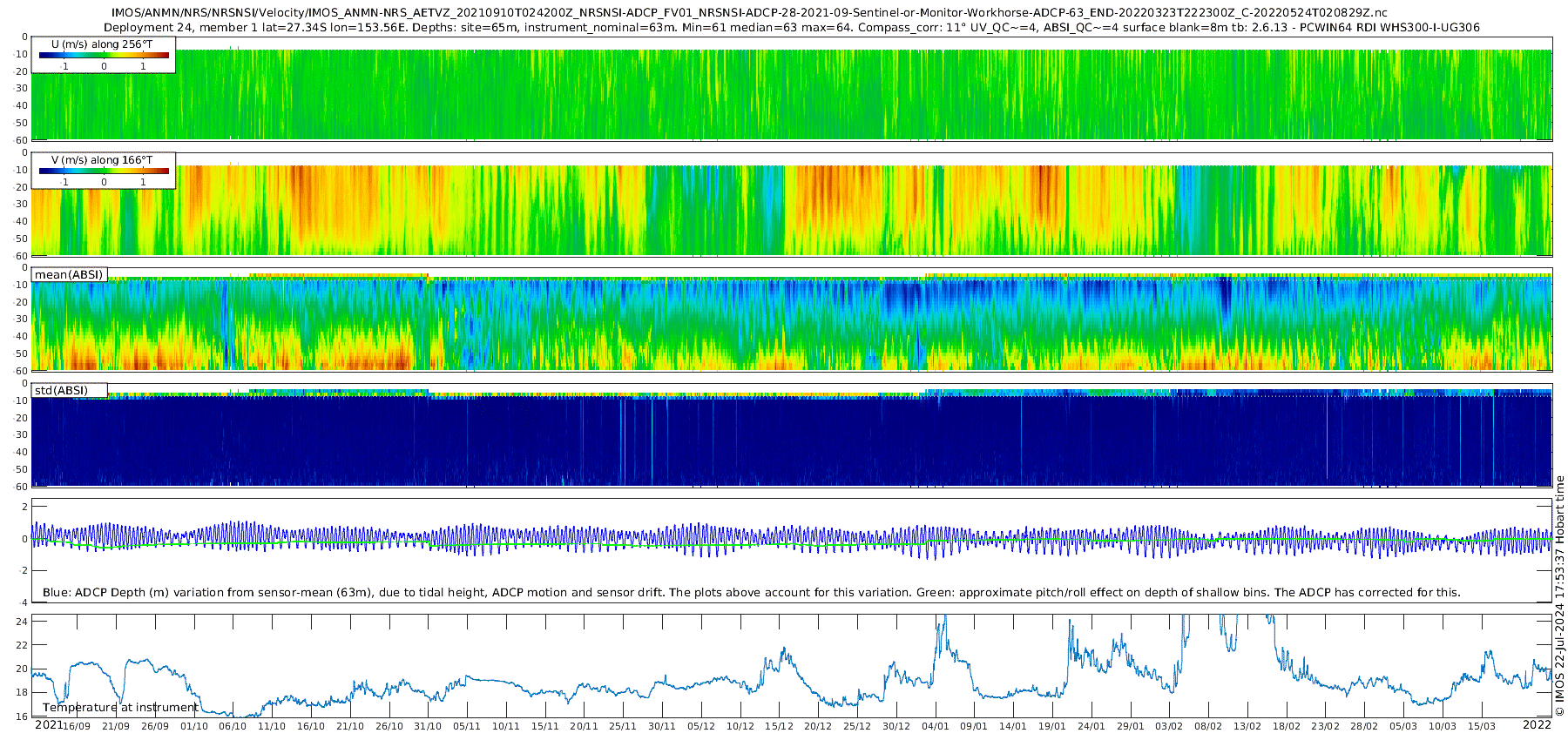Viewport: 1568px width, 740px height.
Task: Click the 'std(ABSI)' panel label
Action: pos(61,390)
